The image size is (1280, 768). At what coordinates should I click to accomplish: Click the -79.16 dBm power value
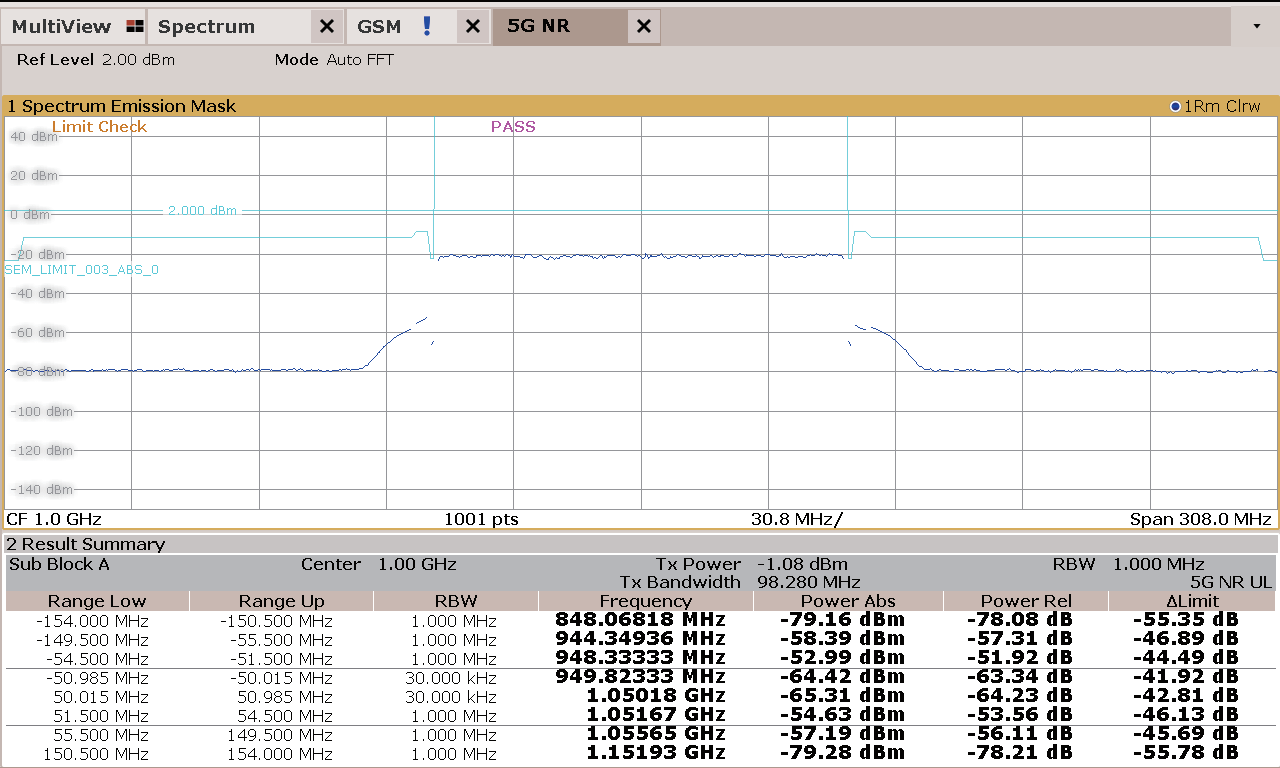pos(842,619)
